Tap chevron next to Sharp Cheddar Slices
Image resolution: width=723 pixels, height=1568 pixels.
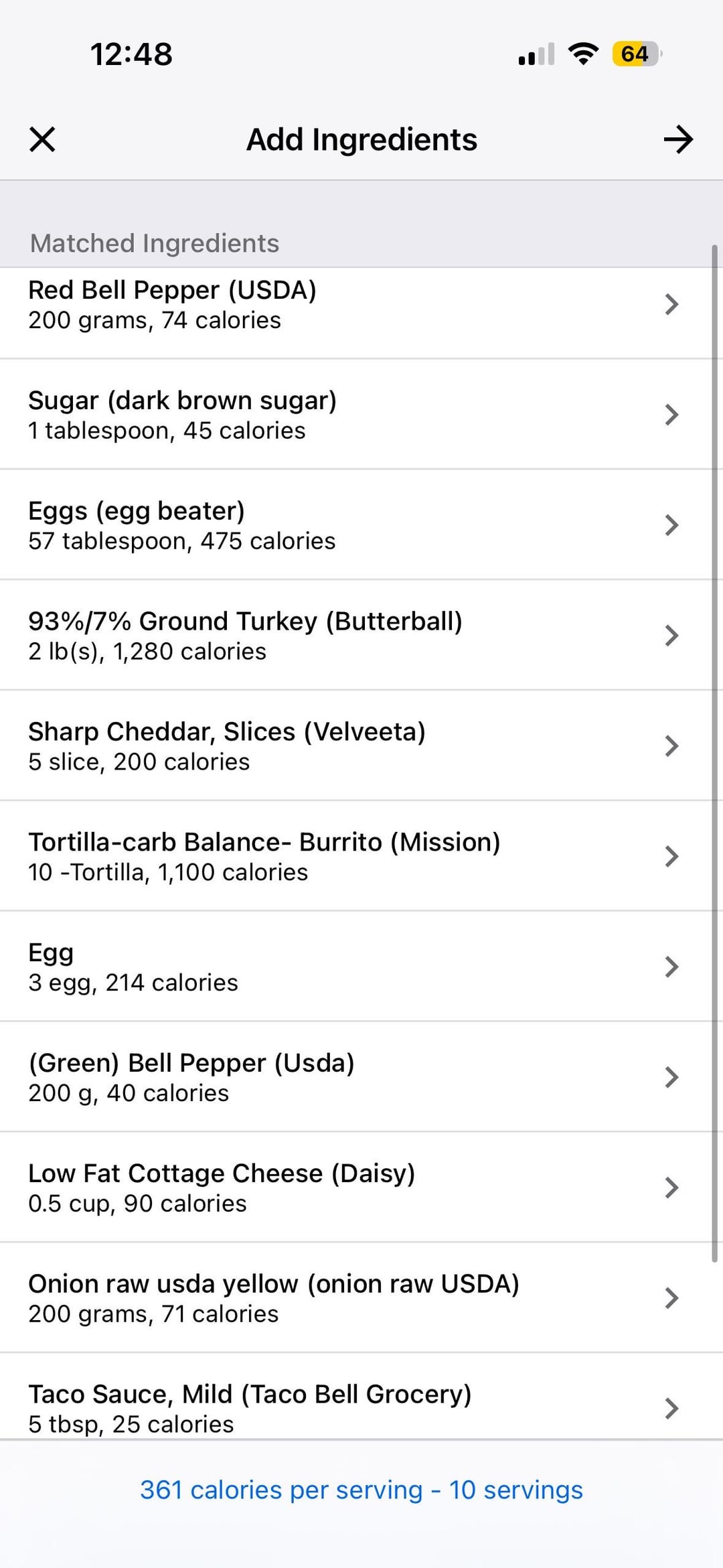[x=671, y=746]
